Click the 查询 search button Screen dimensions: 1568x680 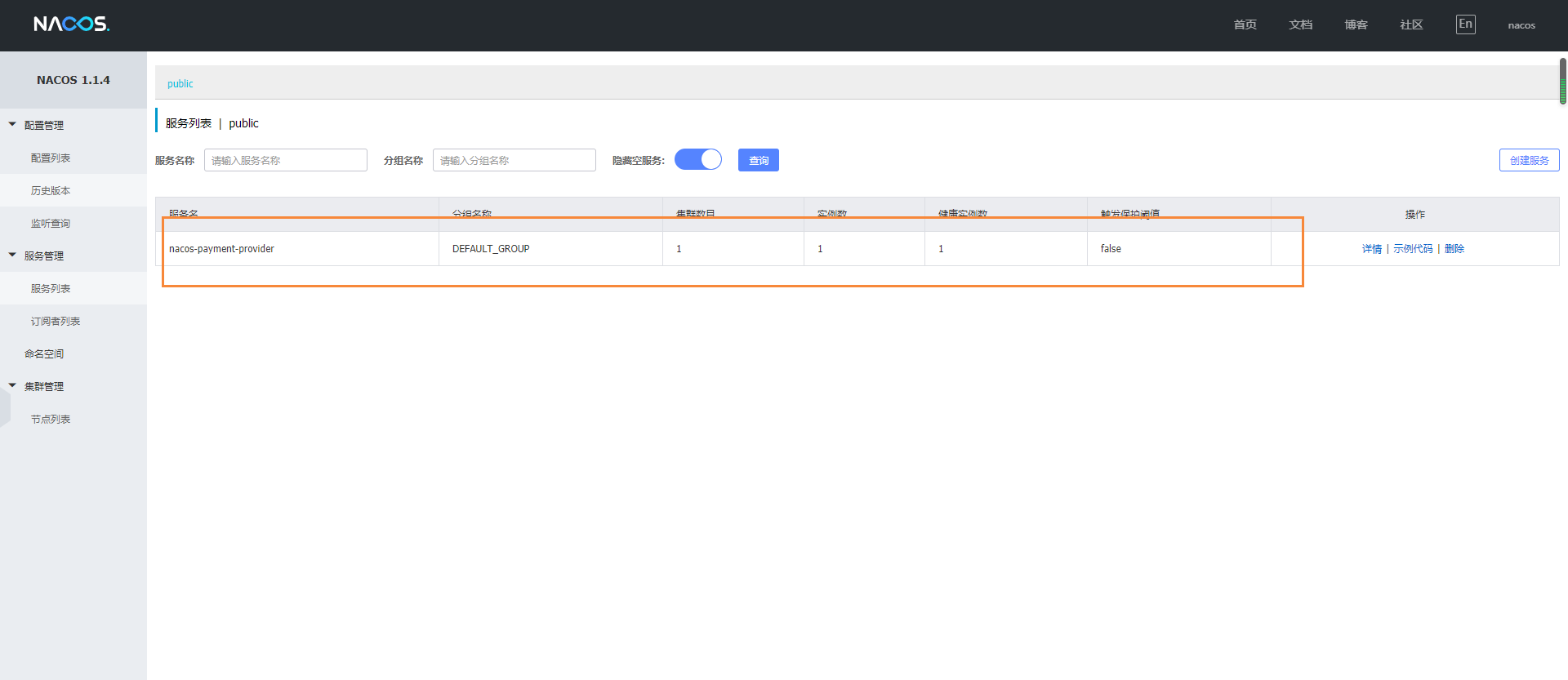pos(759,160)
